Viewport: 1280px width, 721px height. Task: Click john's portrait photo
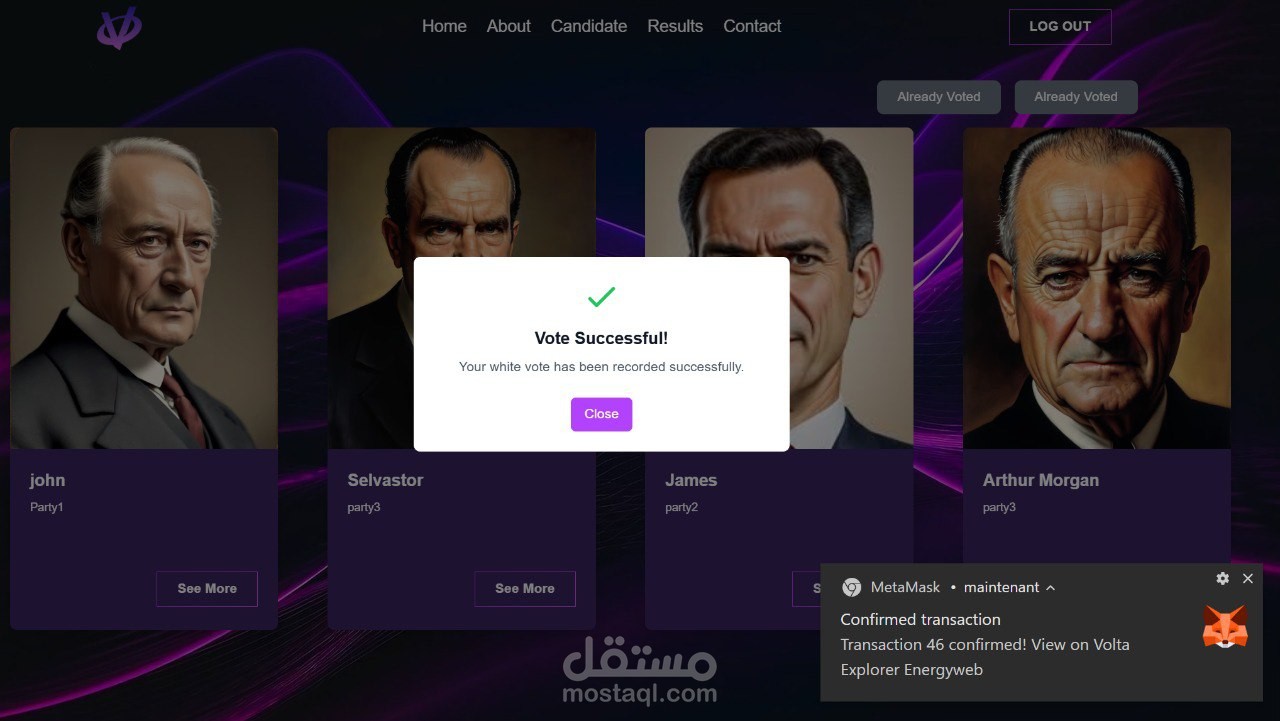[144, 286]
